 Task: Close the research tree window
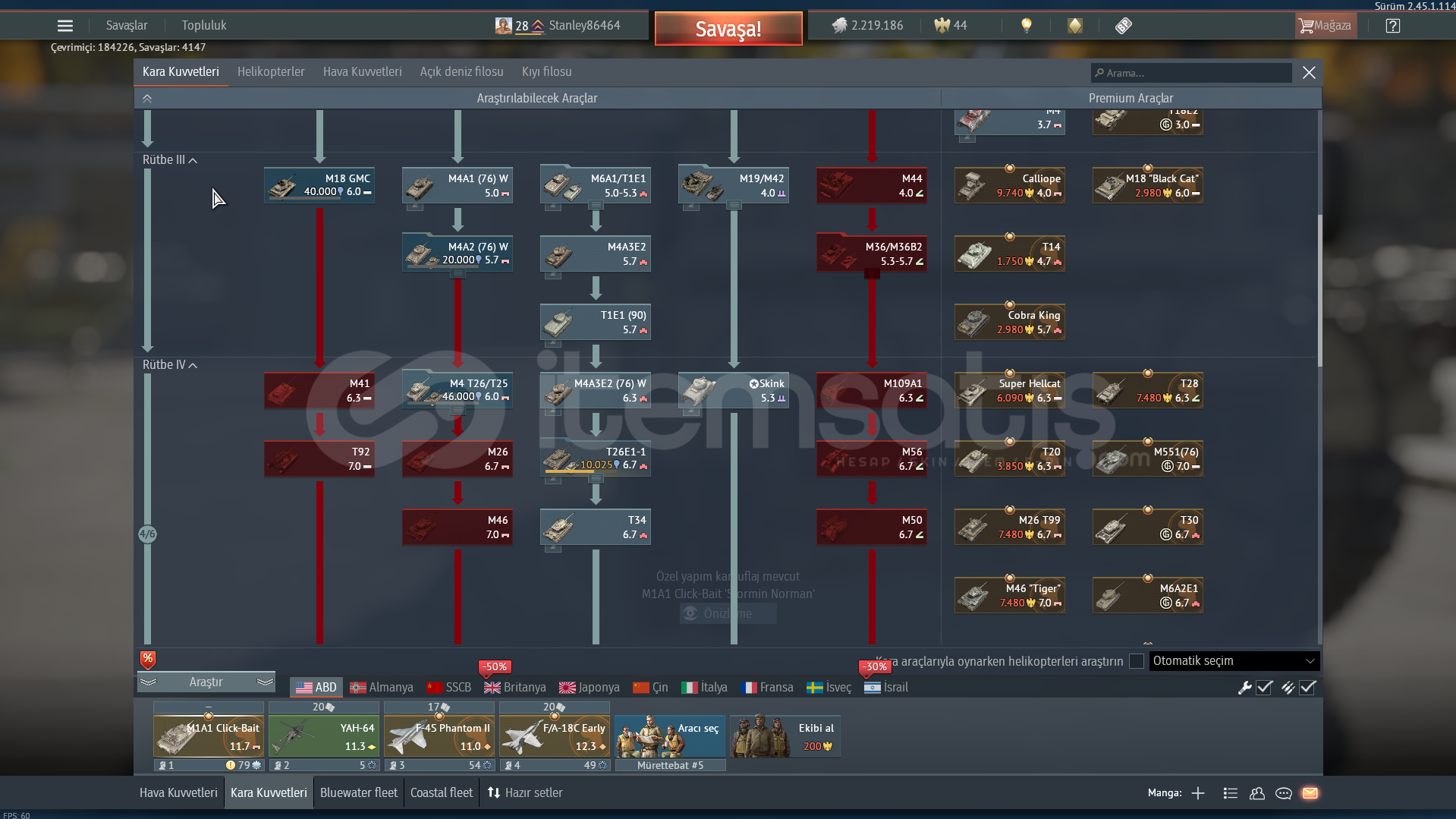[x=1309, y=73]
